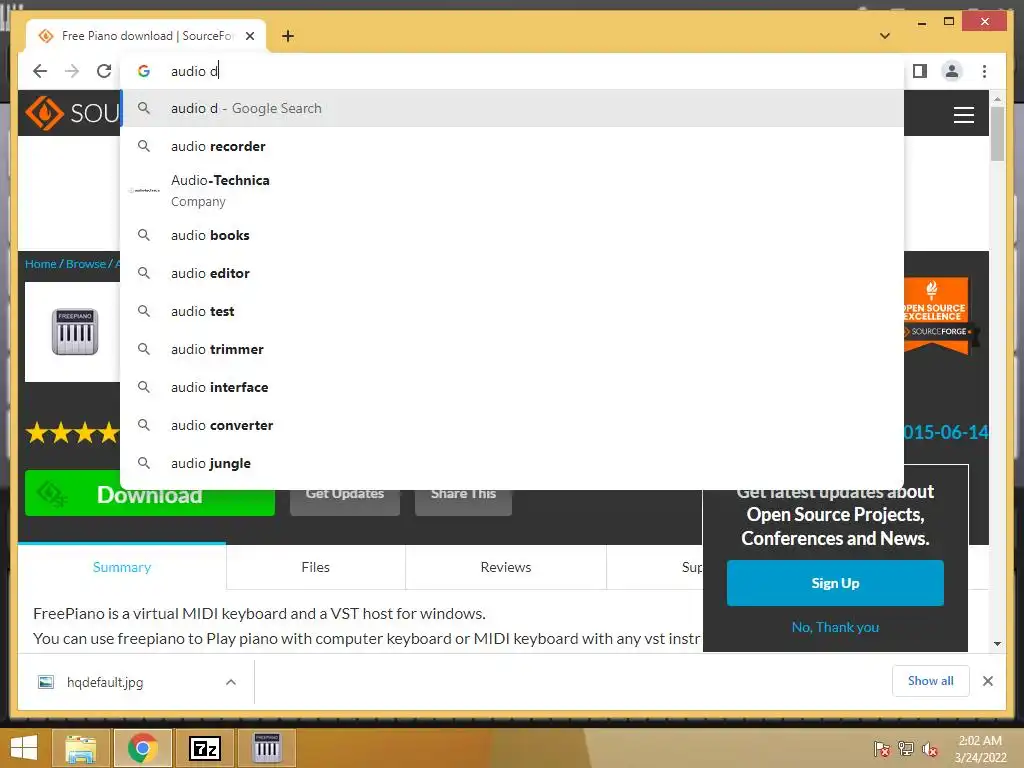Click the network tray icon
Image resolution: width=1024 pixels, height=768 pixels.
[x=906, y=749]
